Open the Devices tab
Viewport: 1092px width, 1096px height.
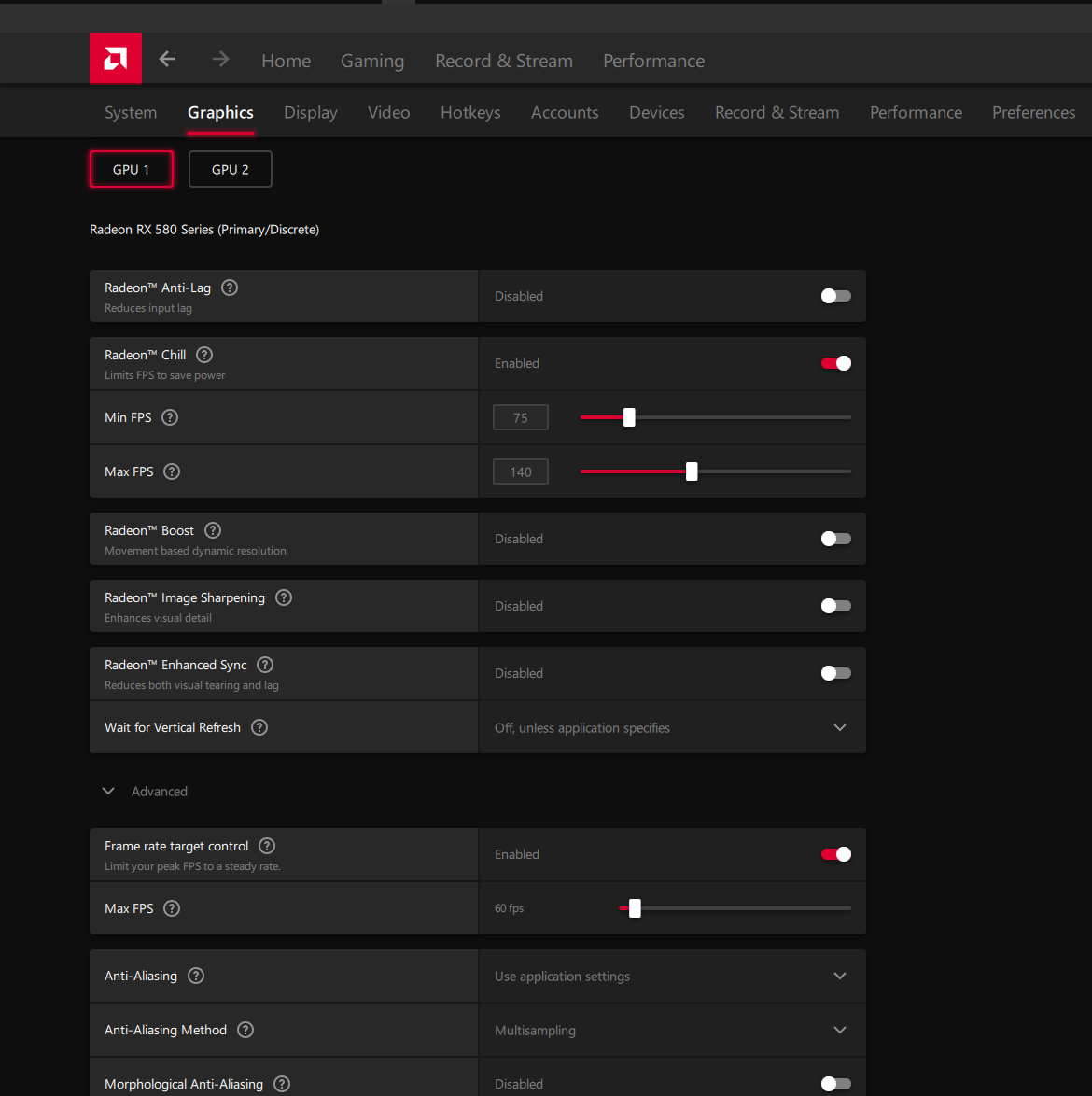point(657,113)
